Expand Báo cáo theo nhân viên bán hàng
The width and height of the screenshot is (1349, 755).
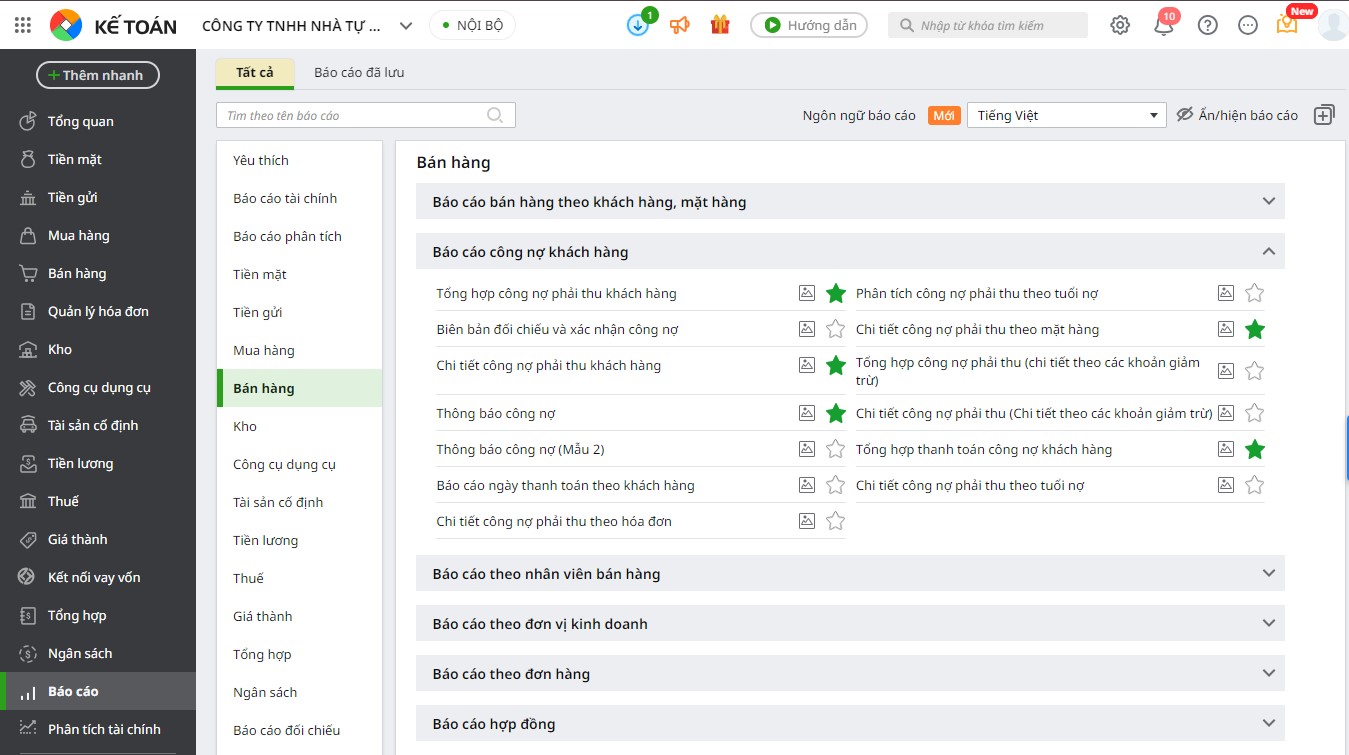pos(850,574)
